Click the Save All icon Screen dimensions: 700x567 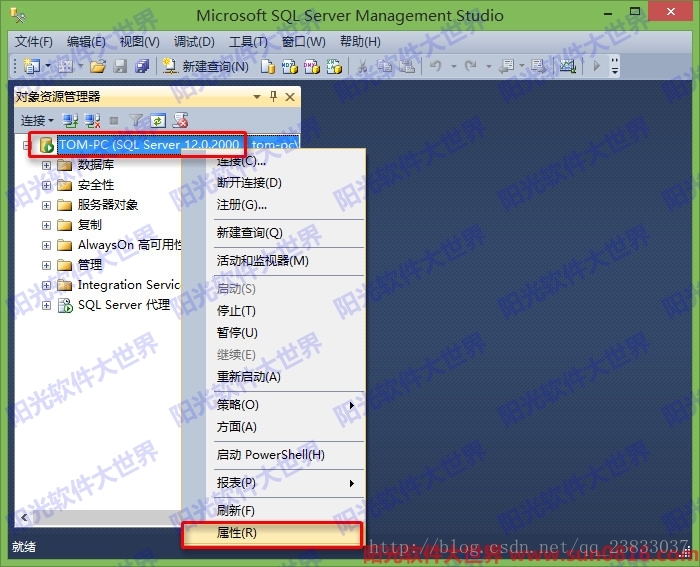point(142,67)
